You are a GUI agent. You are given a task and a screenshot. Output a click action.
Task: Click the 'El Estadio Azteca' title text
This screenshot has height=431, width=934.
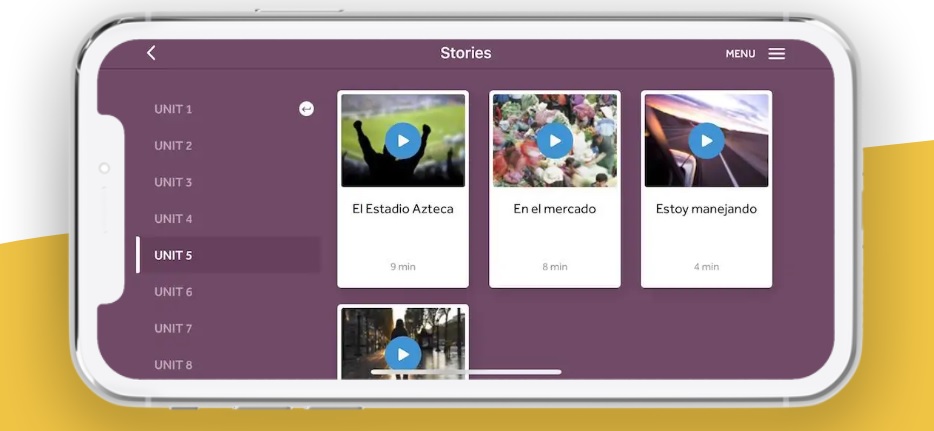pyautogui.click(x=403, y=209)
